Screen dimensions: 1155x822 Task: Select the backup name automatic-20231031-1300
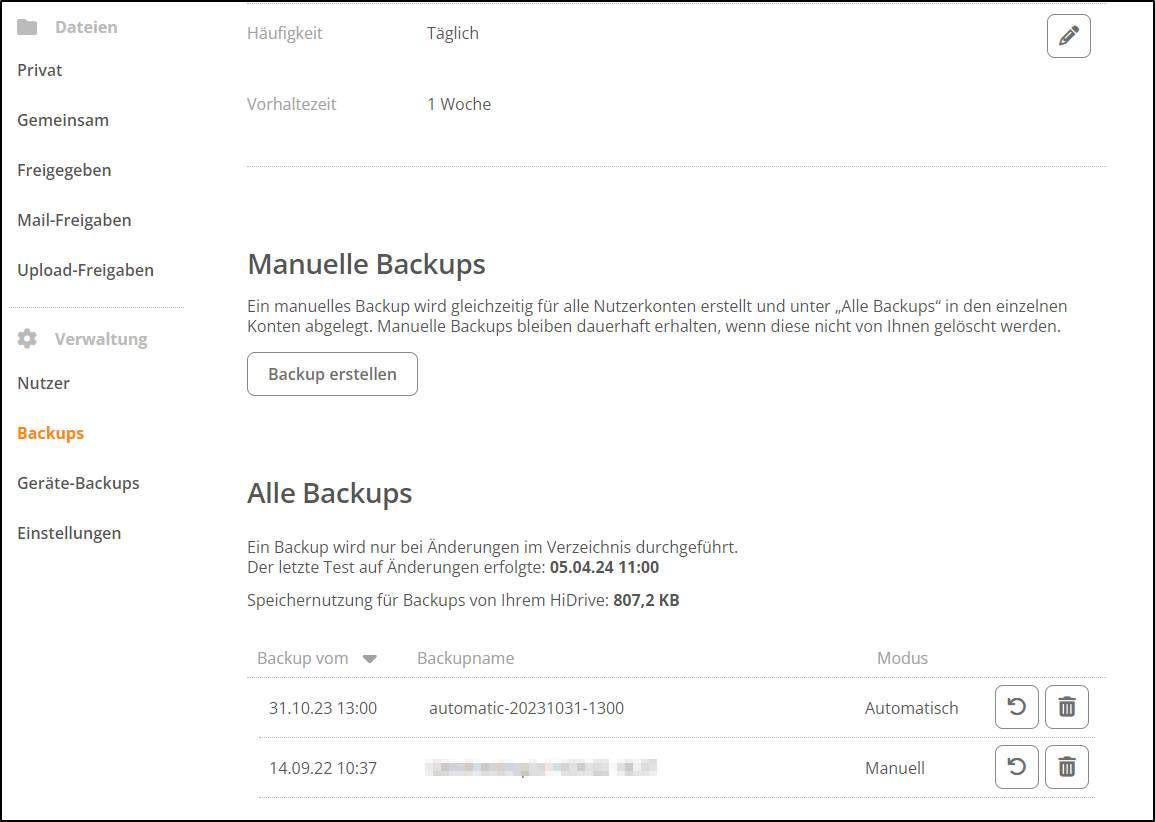coord(527,709)
